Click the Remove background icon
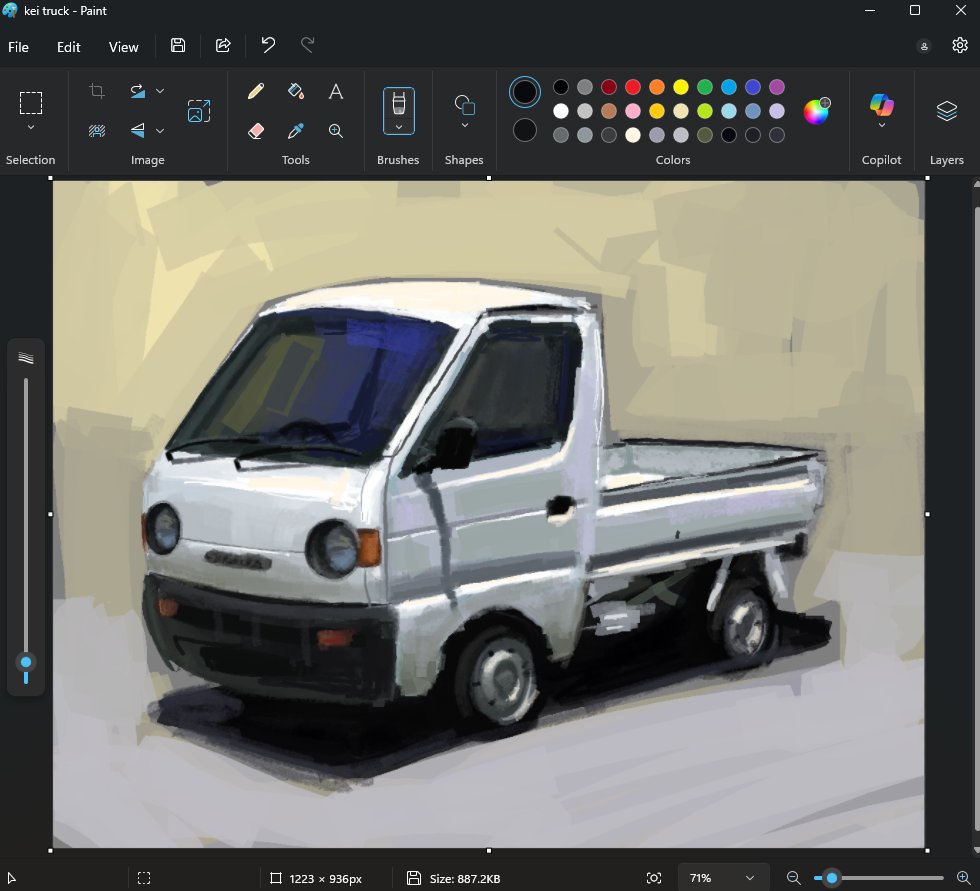This screenshot has height=891, width=980. pyautogui.click(x=96, y=131)
